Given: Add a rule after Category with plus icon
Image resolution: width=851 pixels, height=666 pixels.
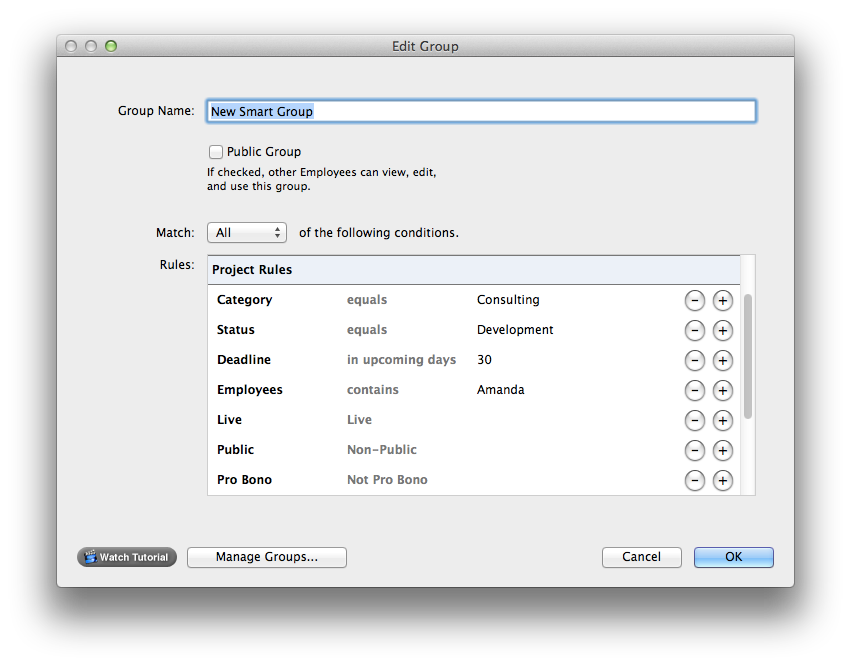Looking at the screenshot, I should [722, 300].
